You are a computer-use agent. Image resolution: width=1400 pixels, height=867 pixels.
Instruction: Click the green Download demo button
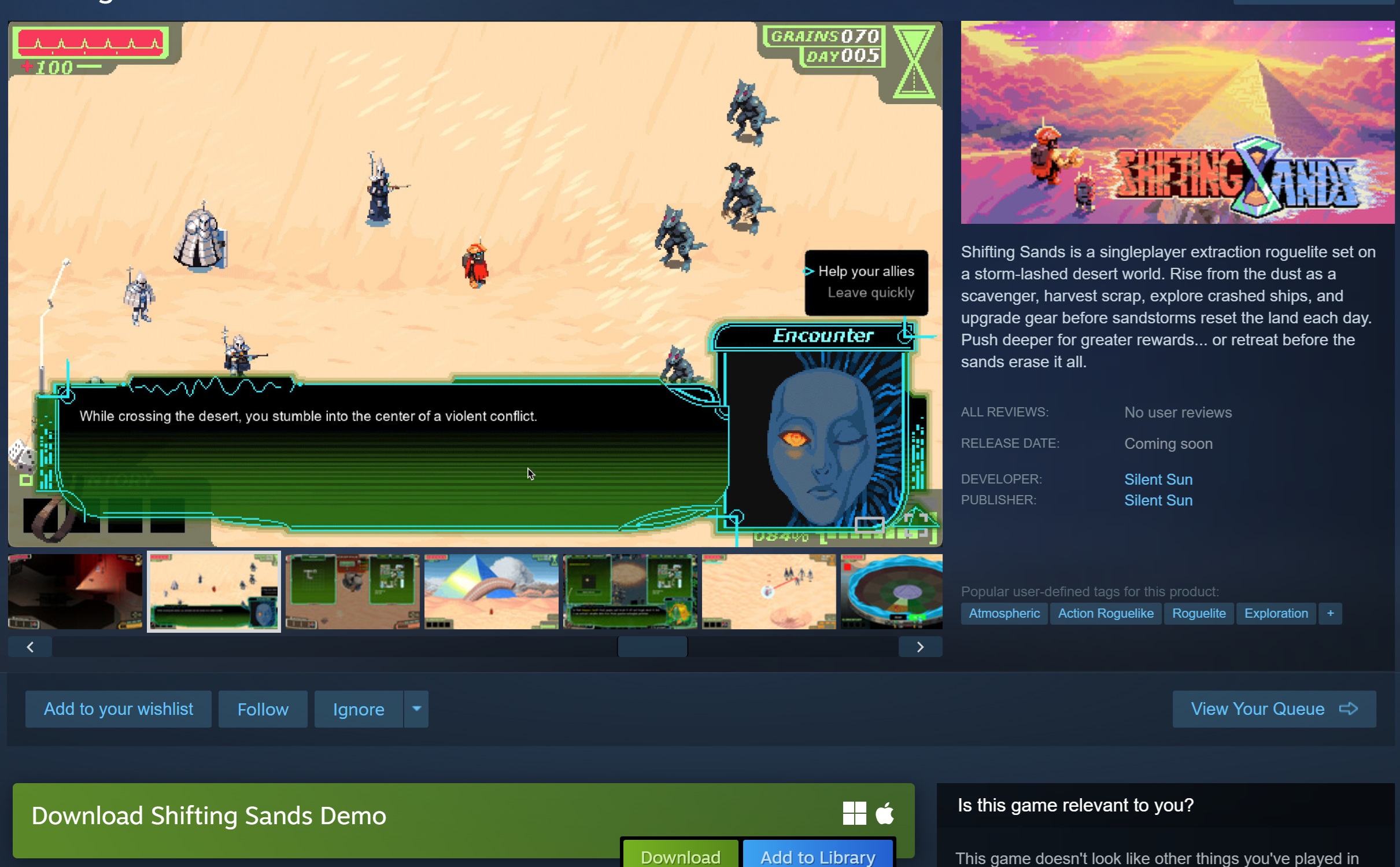[680, 856]
